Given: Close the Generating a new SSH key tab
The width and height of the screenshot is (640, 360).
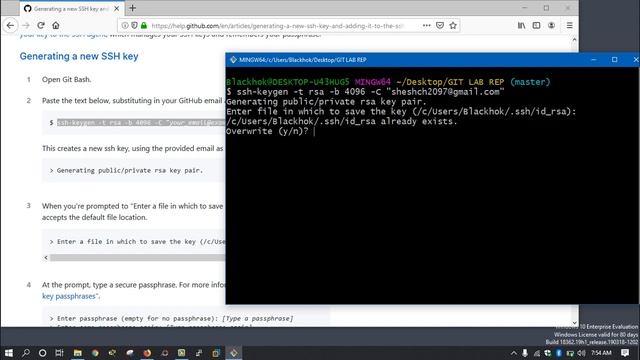Looking at the screenshot, I should pos(117,9).
